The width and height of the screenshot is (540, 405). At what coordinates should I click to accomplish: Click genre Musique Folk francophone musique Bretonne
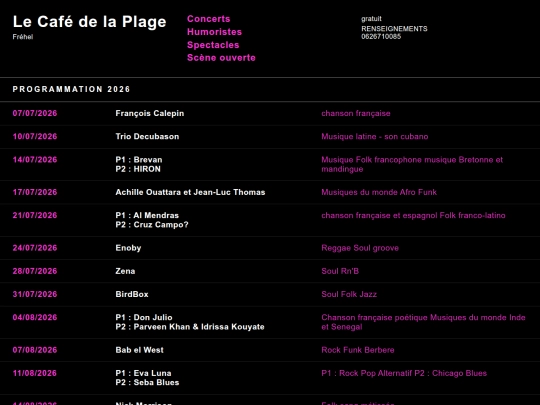[x=412, y=164]
